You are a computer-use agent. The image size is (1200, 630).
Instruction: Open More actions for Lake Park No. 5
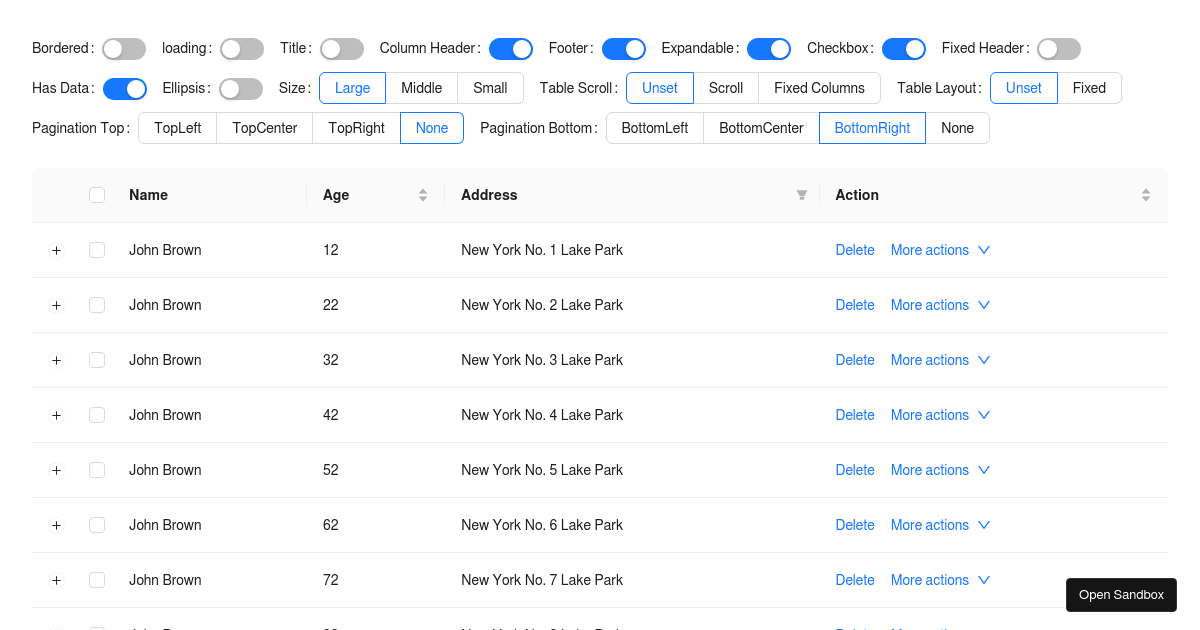tap(940, 470)
